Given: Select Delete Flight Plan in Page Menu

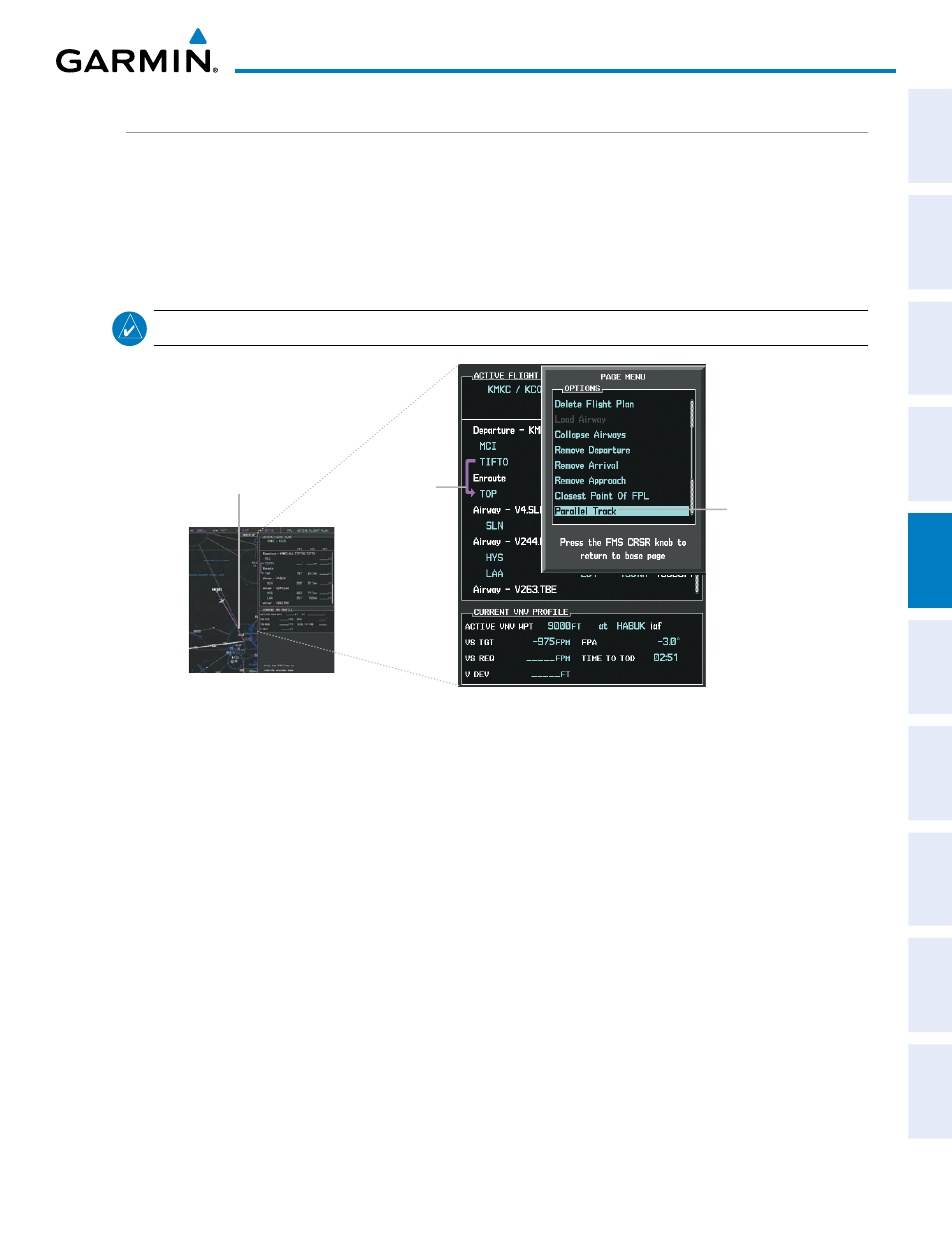Looking at the screenshot, I should [594, 404].
